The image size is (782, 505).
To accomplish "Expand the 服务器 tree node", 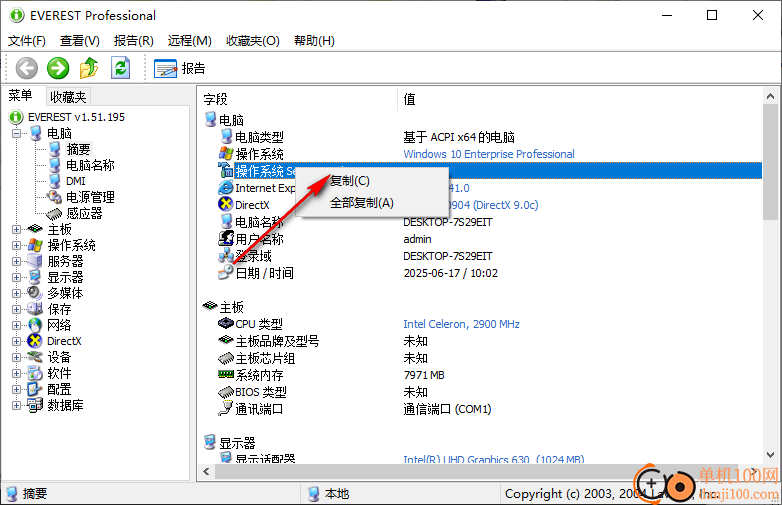I will [x=16, y=261].
